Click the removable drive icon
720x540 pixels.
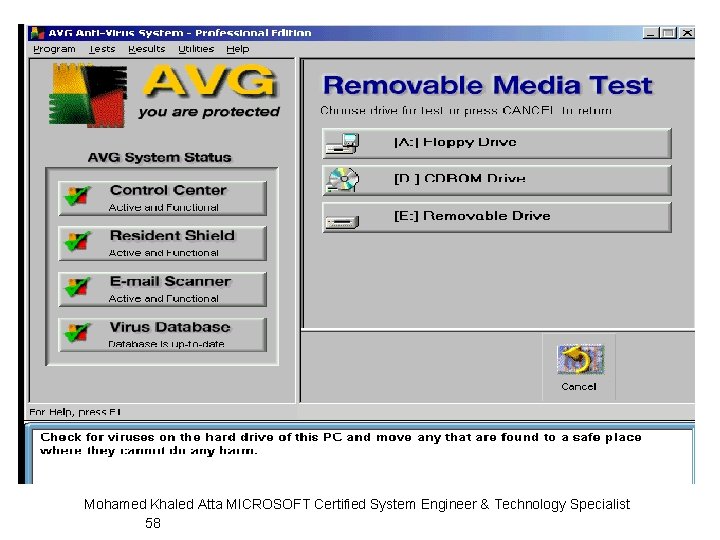(342, 222)
